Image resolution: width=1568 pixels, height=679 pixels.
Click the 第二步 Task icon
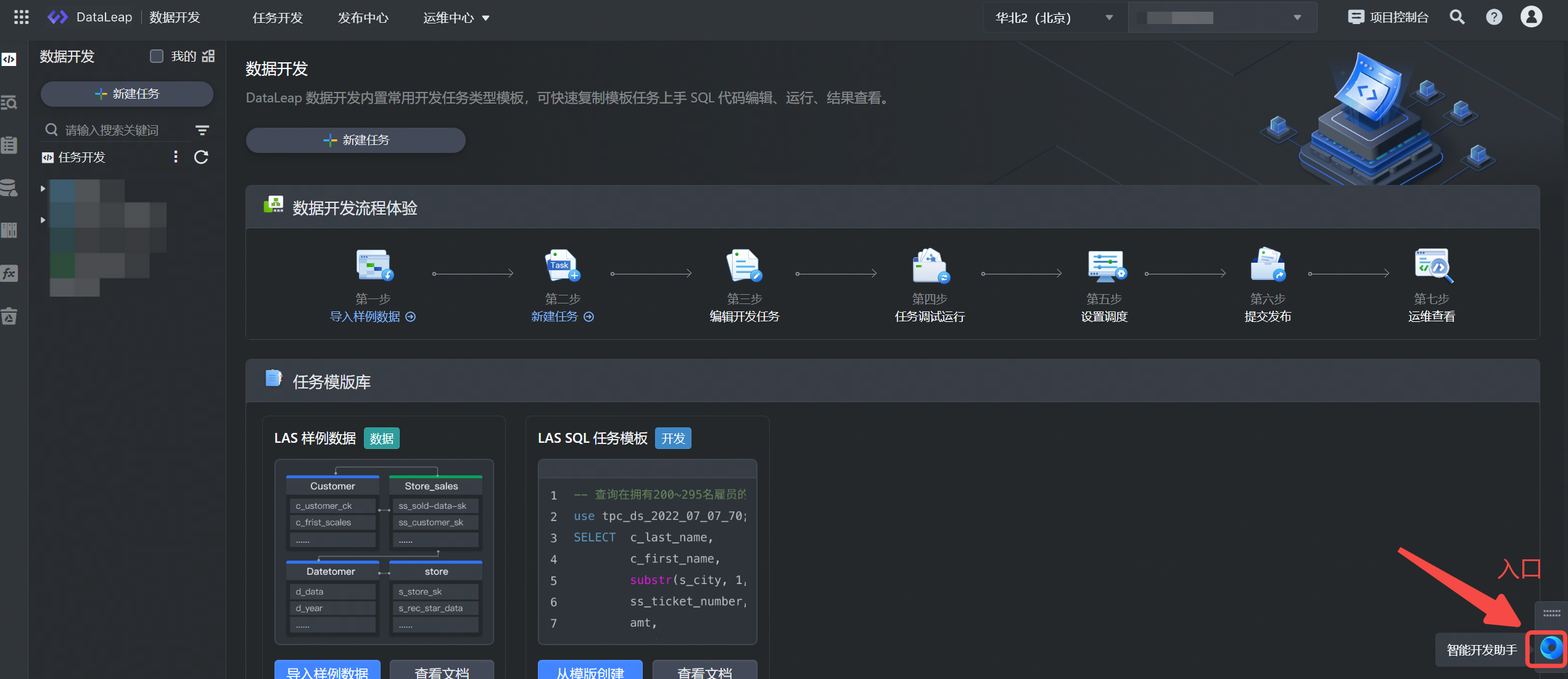pos(563,265)
